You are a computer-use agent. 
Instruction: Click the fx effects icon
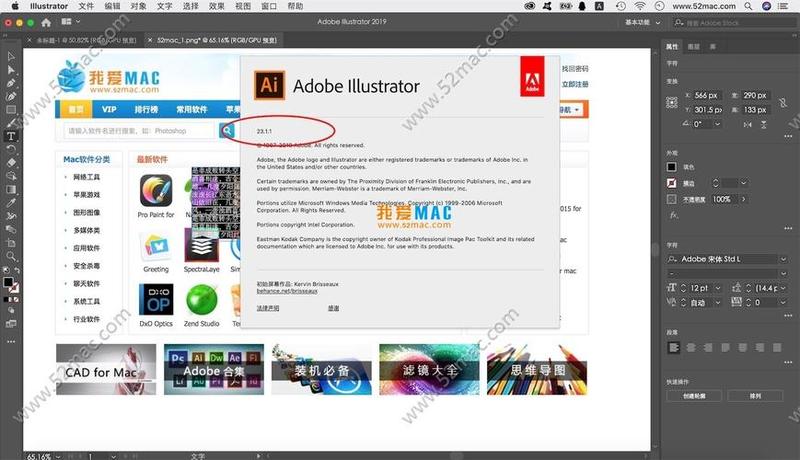coord(673,215)
